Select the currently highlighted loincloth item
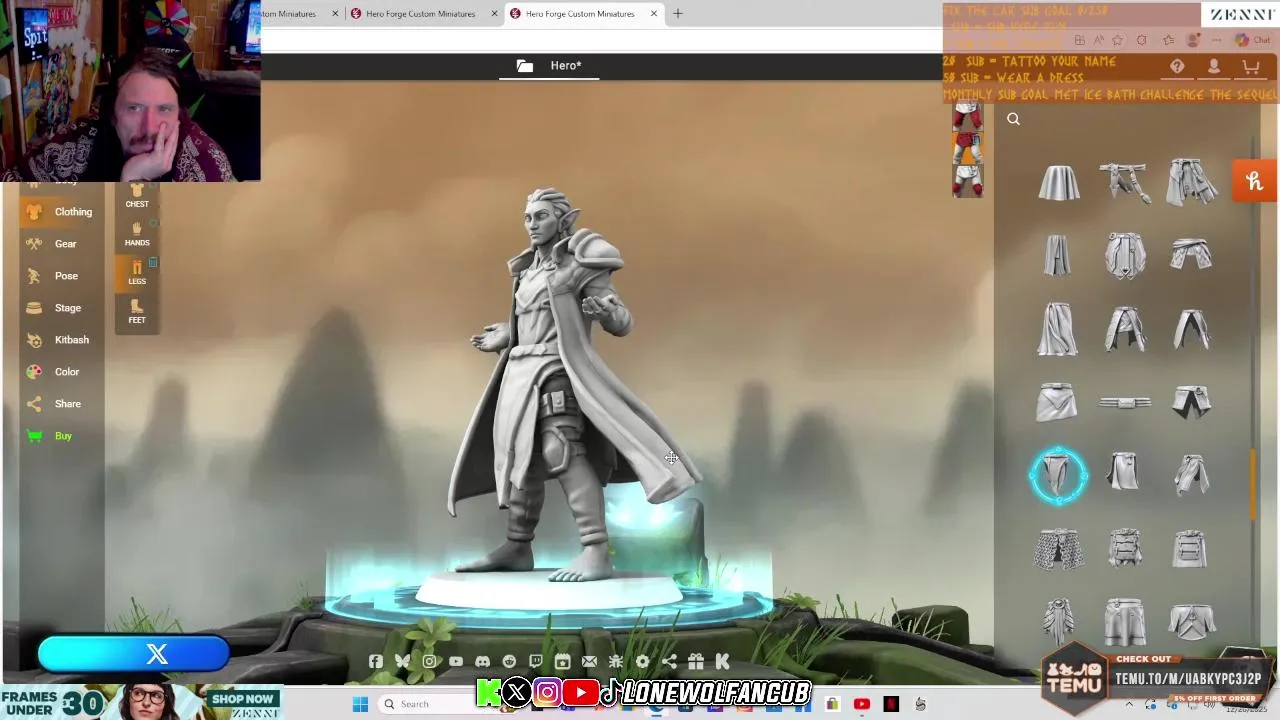The height and width of the screenshot is (720, 1280). coord(1058,475)
